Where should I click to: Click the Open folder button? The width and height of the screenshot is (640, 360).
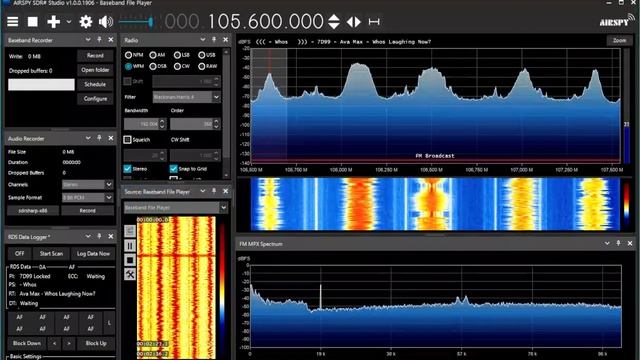[95, 70]
